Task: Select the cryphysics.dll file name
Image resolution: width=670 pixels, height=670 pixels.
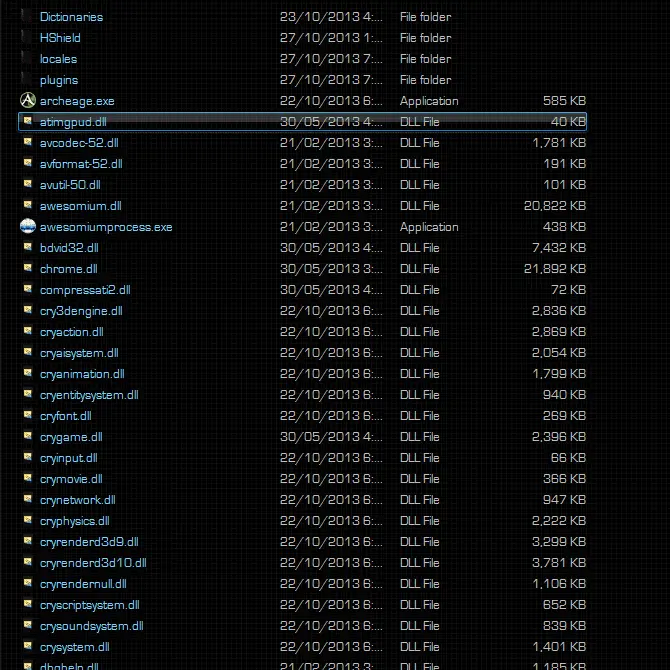Action: click(x=75, y=521)
